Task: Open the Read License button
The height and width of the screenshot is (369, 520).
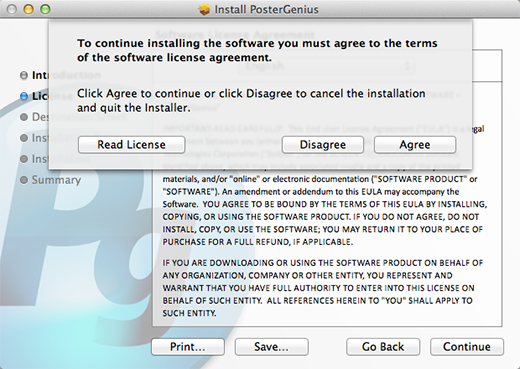Action: tap(131, 145)
